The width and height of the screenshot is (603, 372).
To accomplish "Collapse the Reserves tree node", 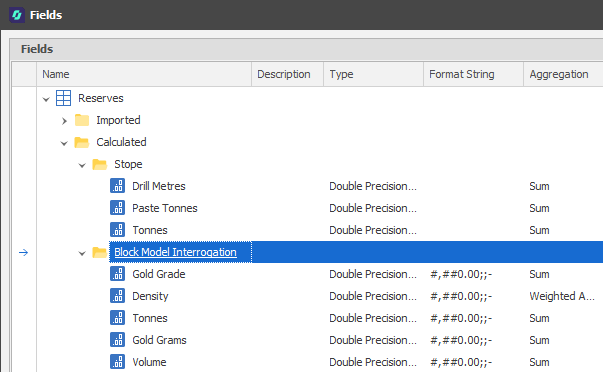I will point(46,99).
